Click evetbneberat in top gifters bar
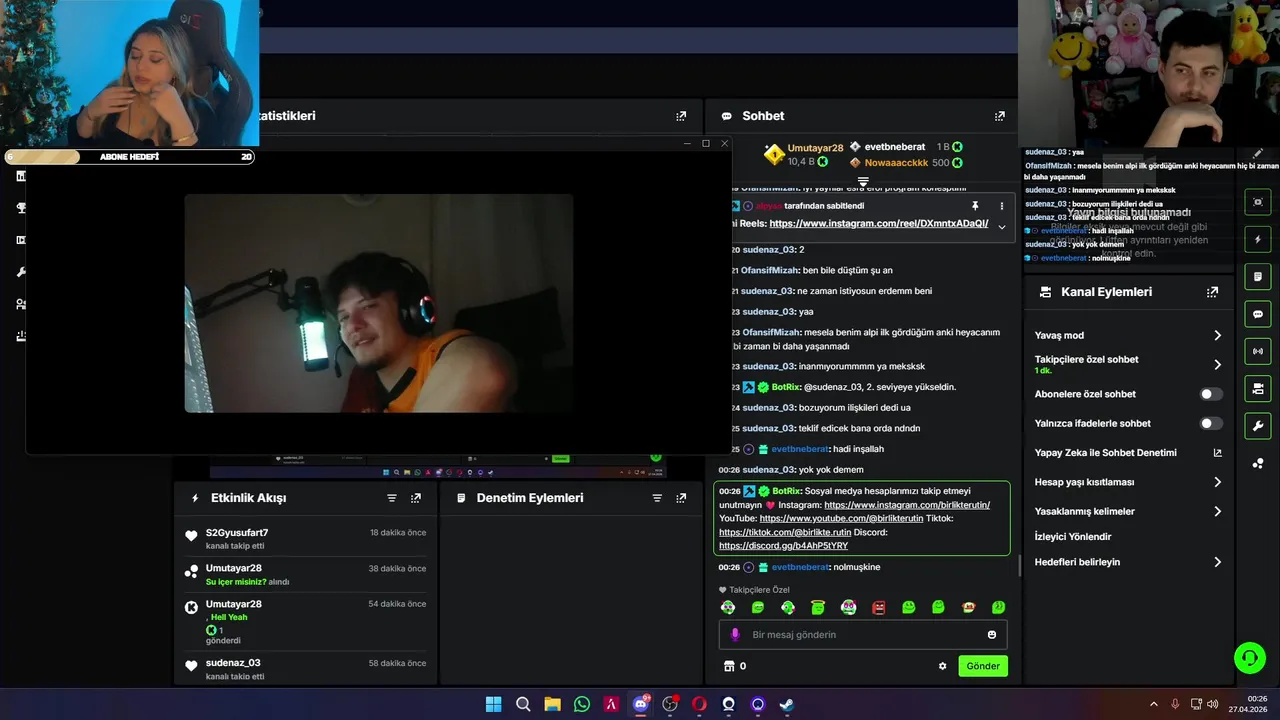Screen dimensions: 1280x720 (895, 147)
